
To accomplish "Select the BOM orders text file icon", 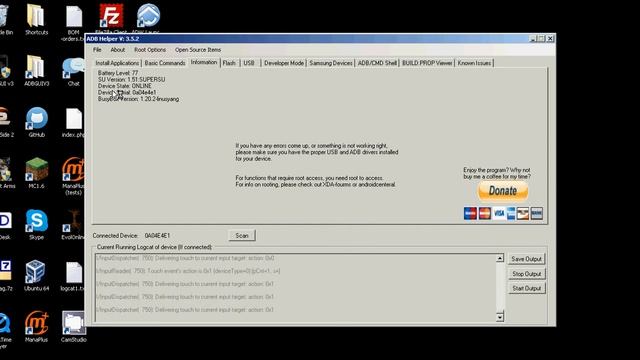I will pos(74,22).
